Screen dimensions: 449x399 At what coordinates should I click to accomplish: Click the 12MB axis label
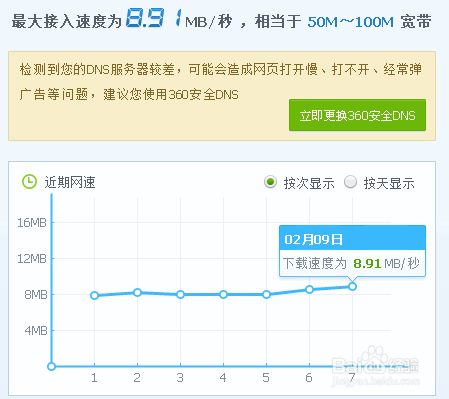(x=32, y=258)
